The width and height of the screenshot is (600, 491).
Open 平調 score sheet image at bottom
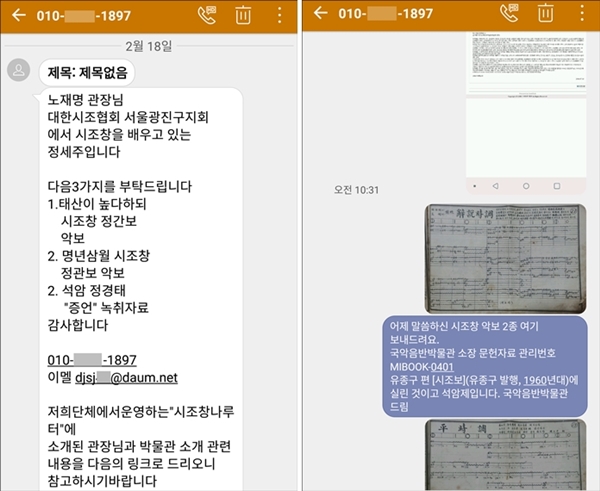click(x=506, y=455)
